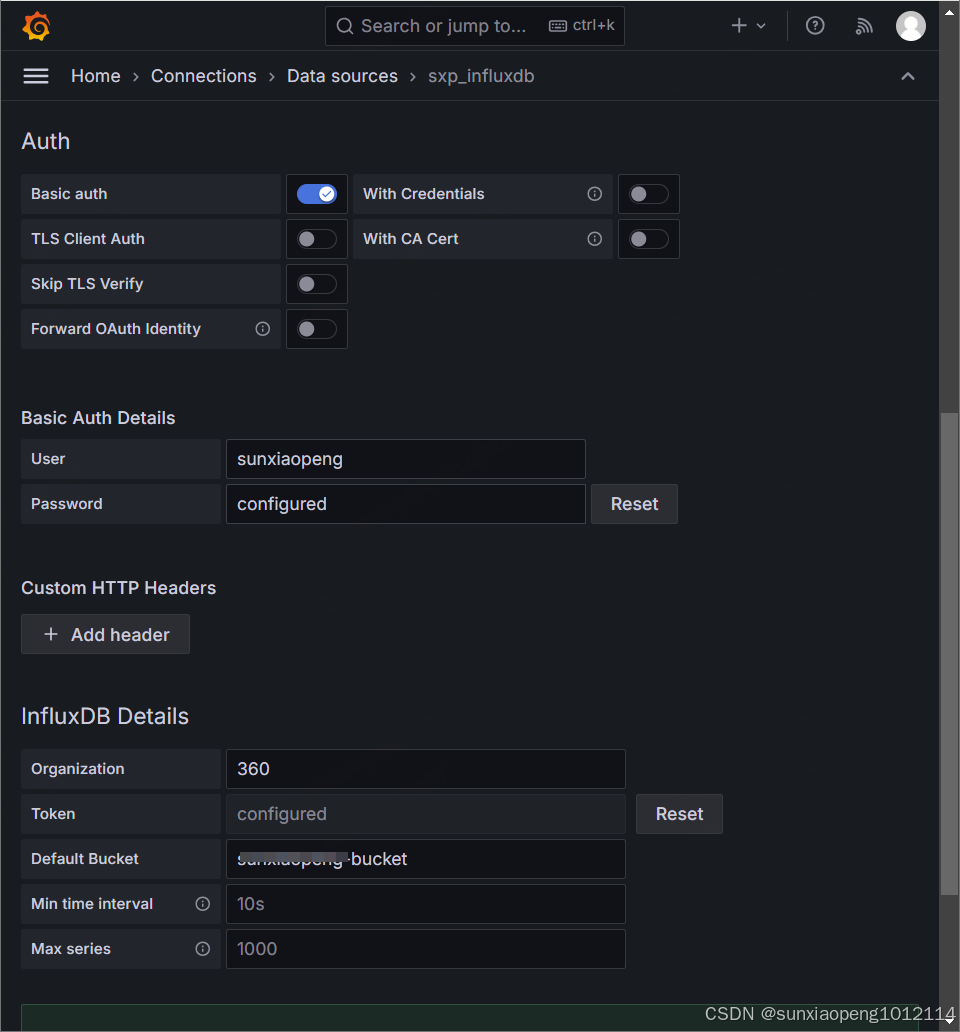This screenshot has height=1032, width=960.
Task: Click the InfluxDB Details heading
Action: [105, 716]
